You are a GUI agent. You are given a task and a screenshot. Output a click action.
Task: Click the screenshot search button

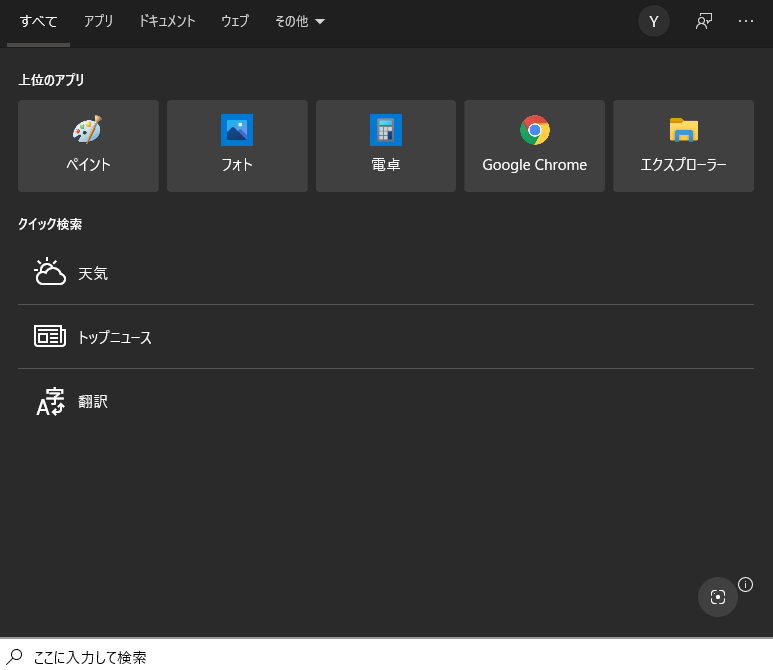(x=718, y=597)
